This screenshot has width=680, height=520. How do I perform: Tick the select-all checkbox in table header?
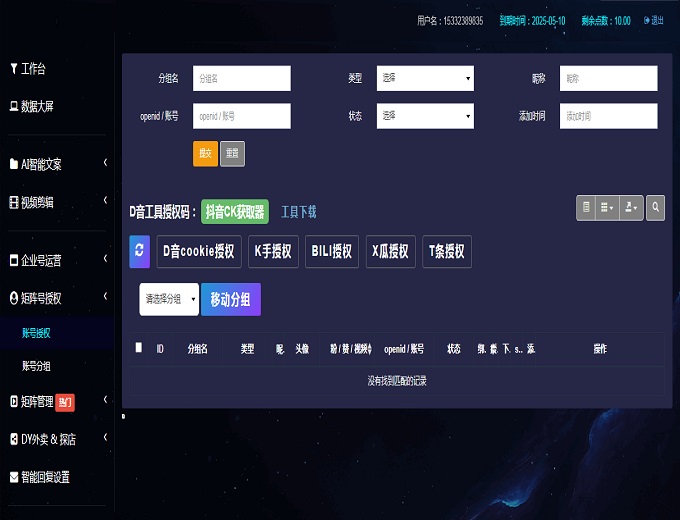click(x=139, y=348)
